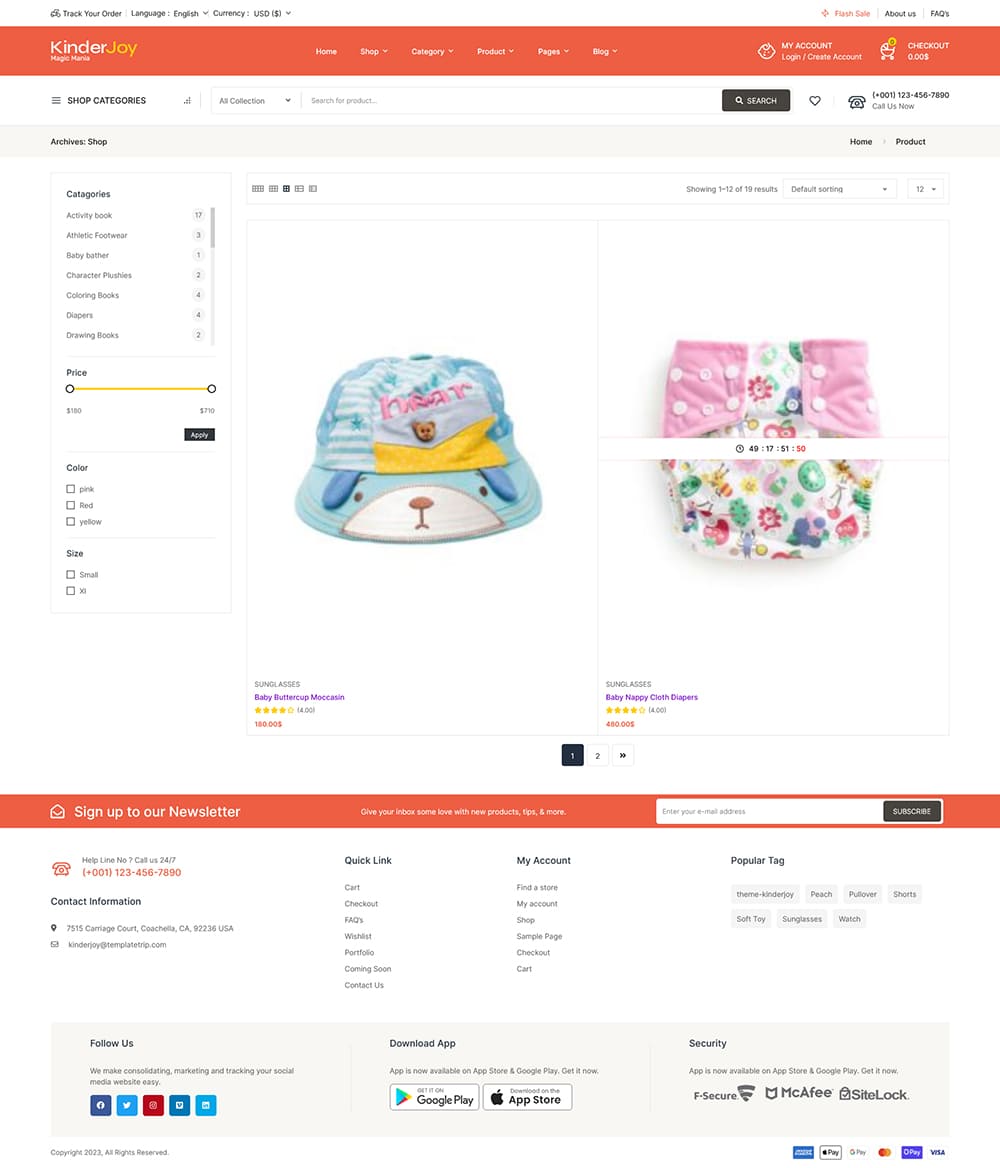Open the wishlist heart icon
Image resolution: width=1000 pixels, height=1168 pixels.
(x=814, y=101)
